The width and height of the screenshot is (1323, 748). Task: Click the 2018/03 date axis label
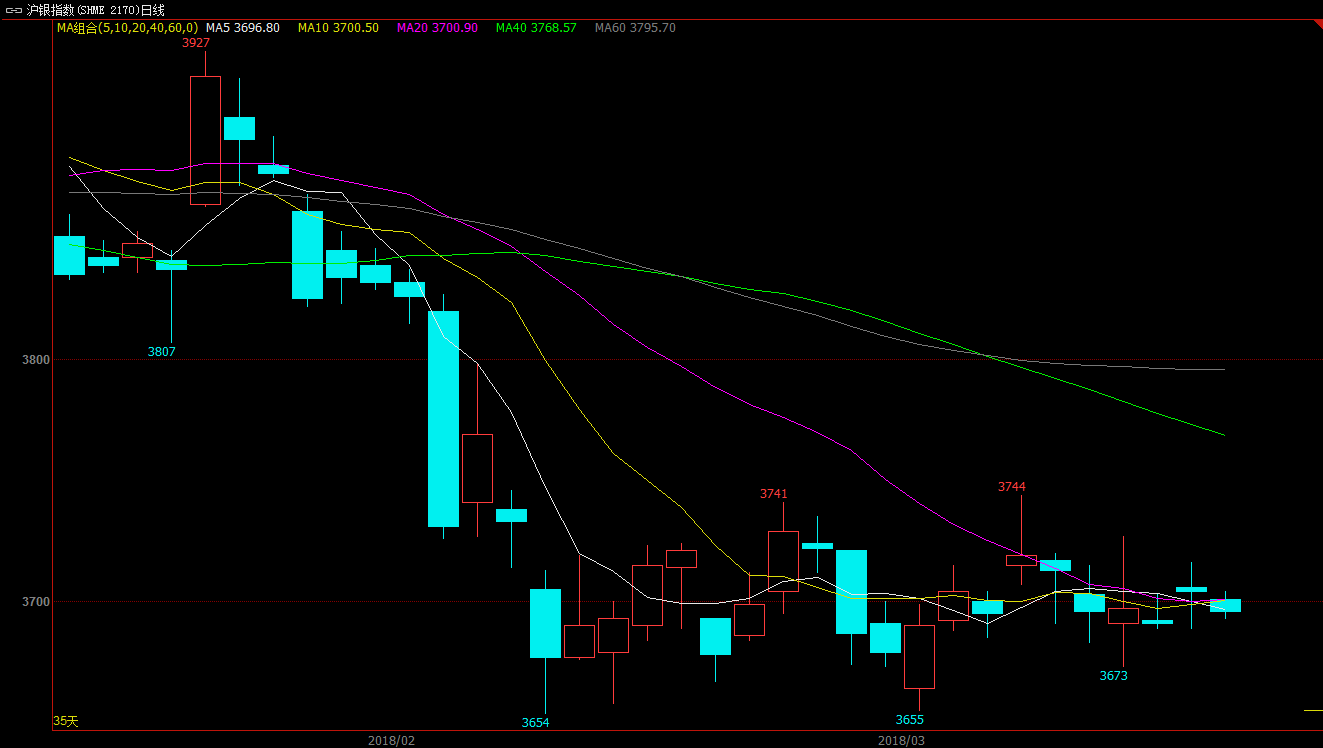point(901,741)
